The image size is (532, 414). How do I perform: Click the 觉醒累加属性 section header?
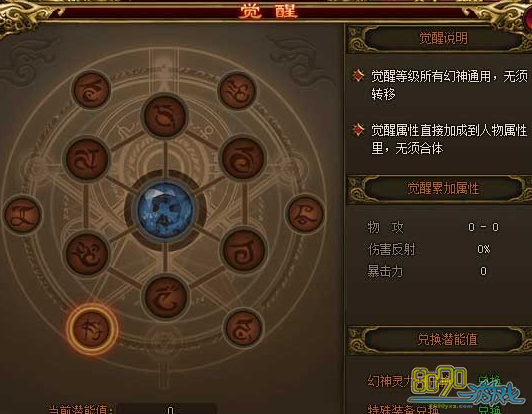[443, 188]
